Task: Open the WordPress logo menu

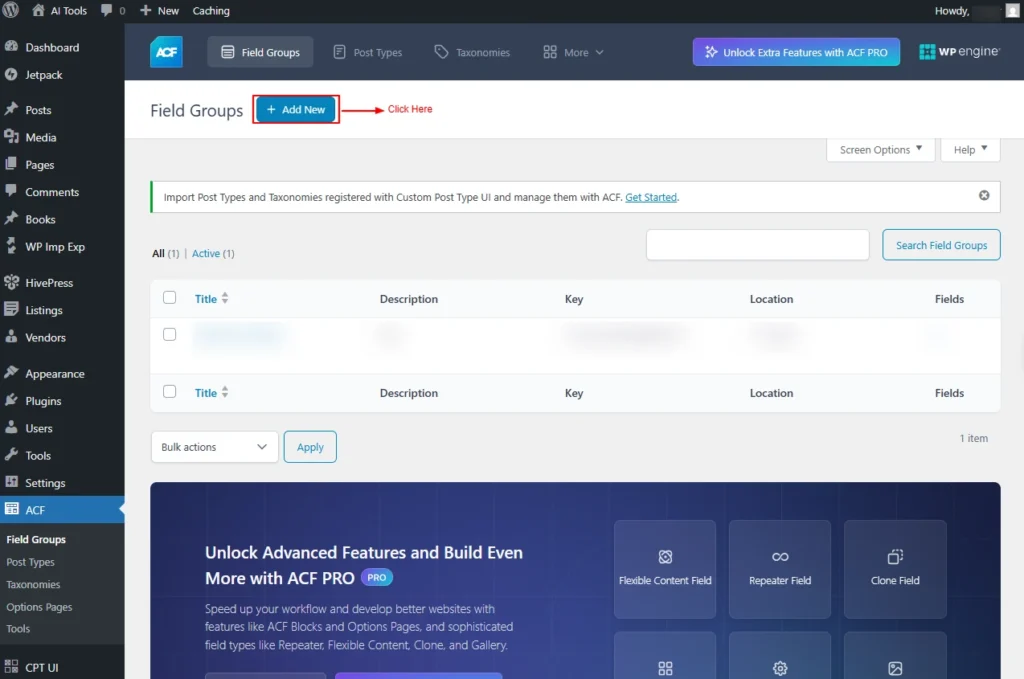Action: [x=11, y=11]
